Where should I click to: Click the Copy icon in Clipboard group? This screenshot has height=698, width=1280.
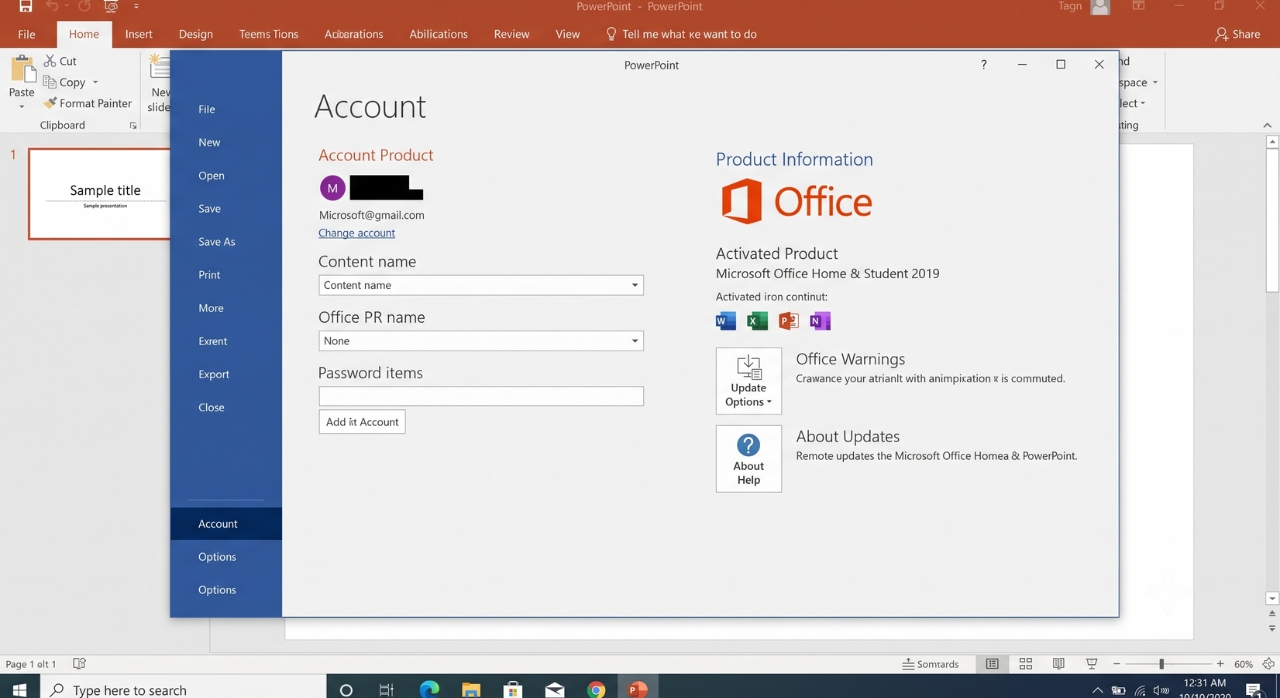(x=50, y=82)
